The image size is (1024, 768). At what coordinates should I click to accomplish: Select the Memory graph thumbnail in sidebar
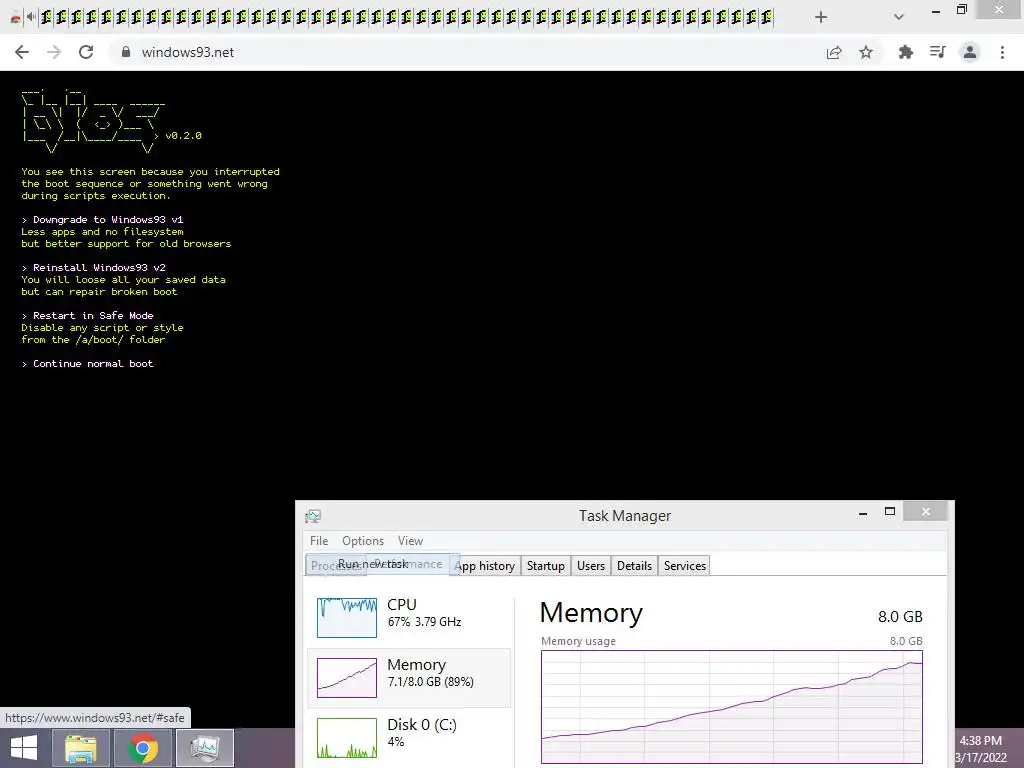347,677
